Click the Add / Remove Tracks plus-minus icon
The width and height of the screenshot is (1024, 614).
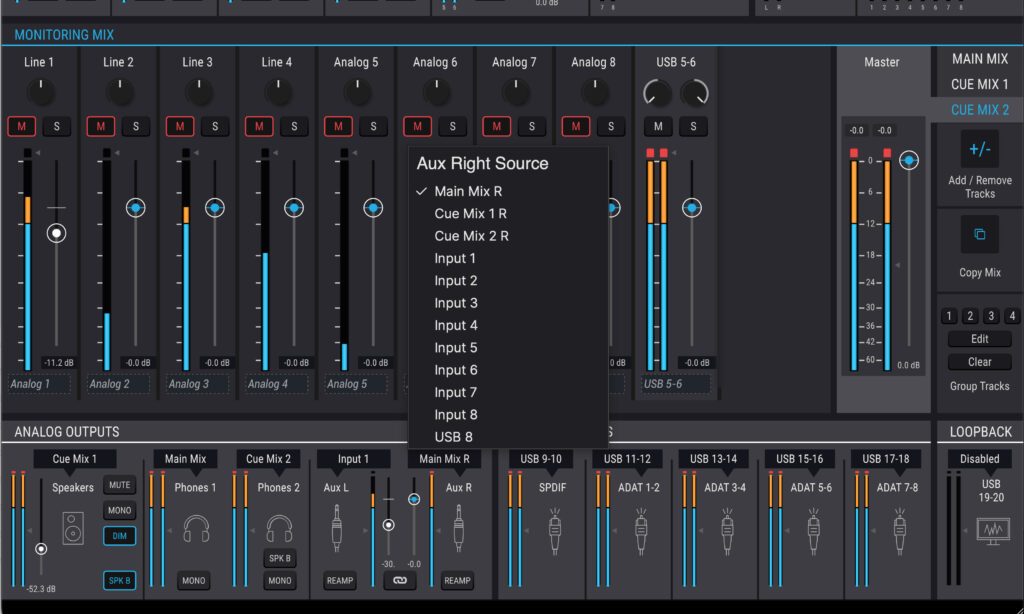[x=980, y=150]
